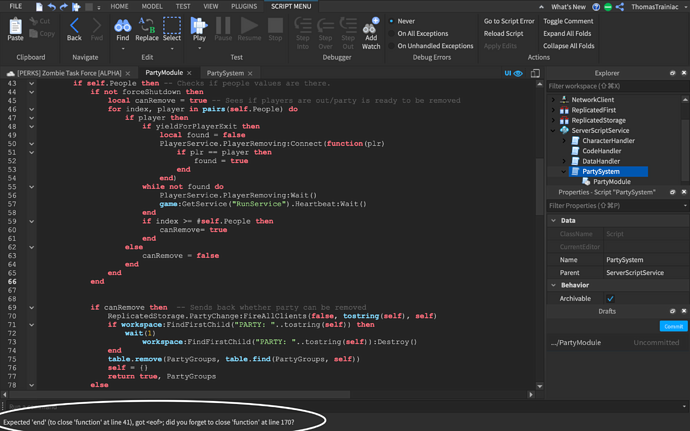
Task: Navigate Back using the arrow icon
Action: [x=74, y=26]
